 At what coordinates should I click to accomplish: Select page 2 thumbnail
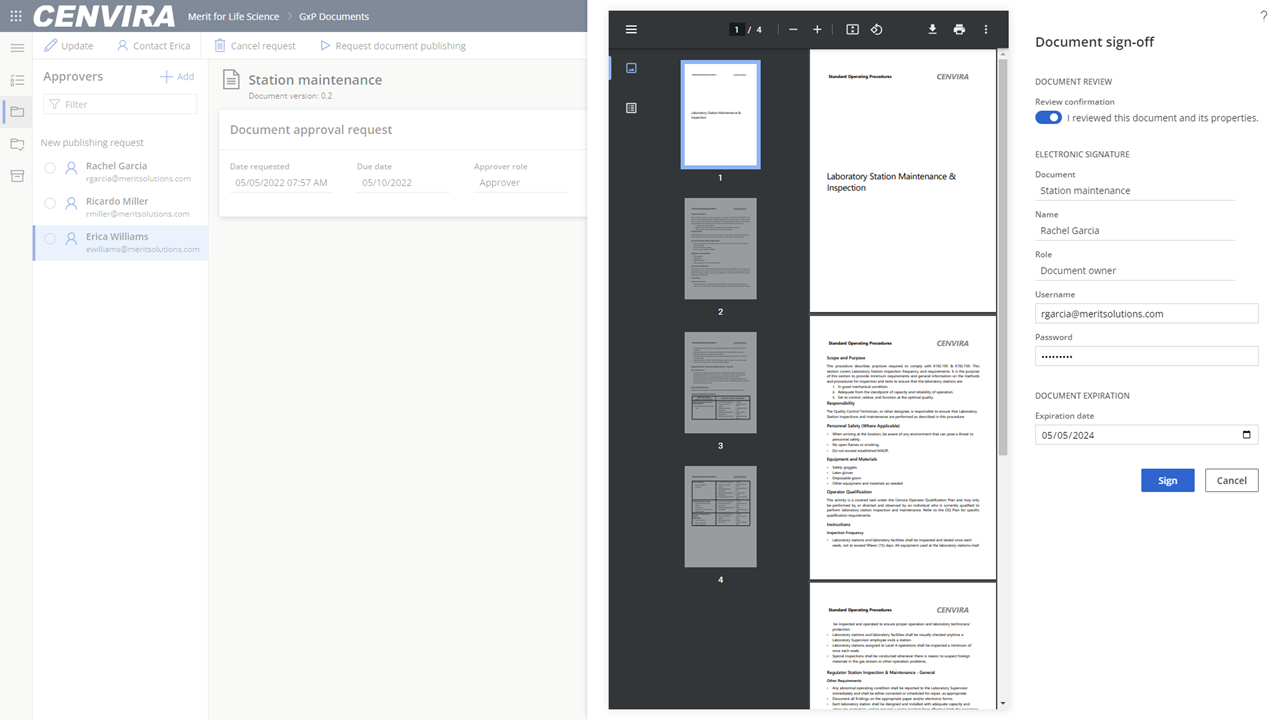[720, 248]
